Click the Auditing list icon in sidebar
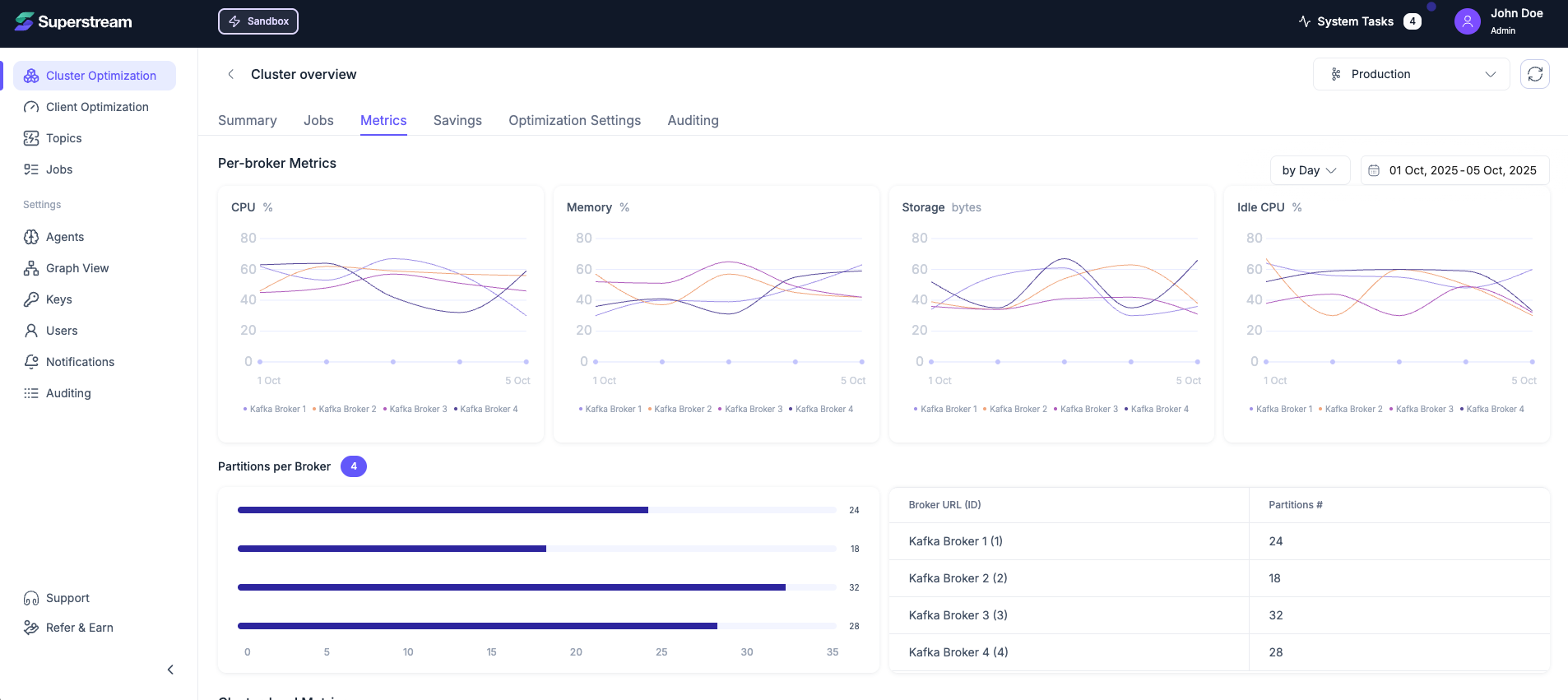This screenshot has width=1568, height=700. (x=31, y=393)
